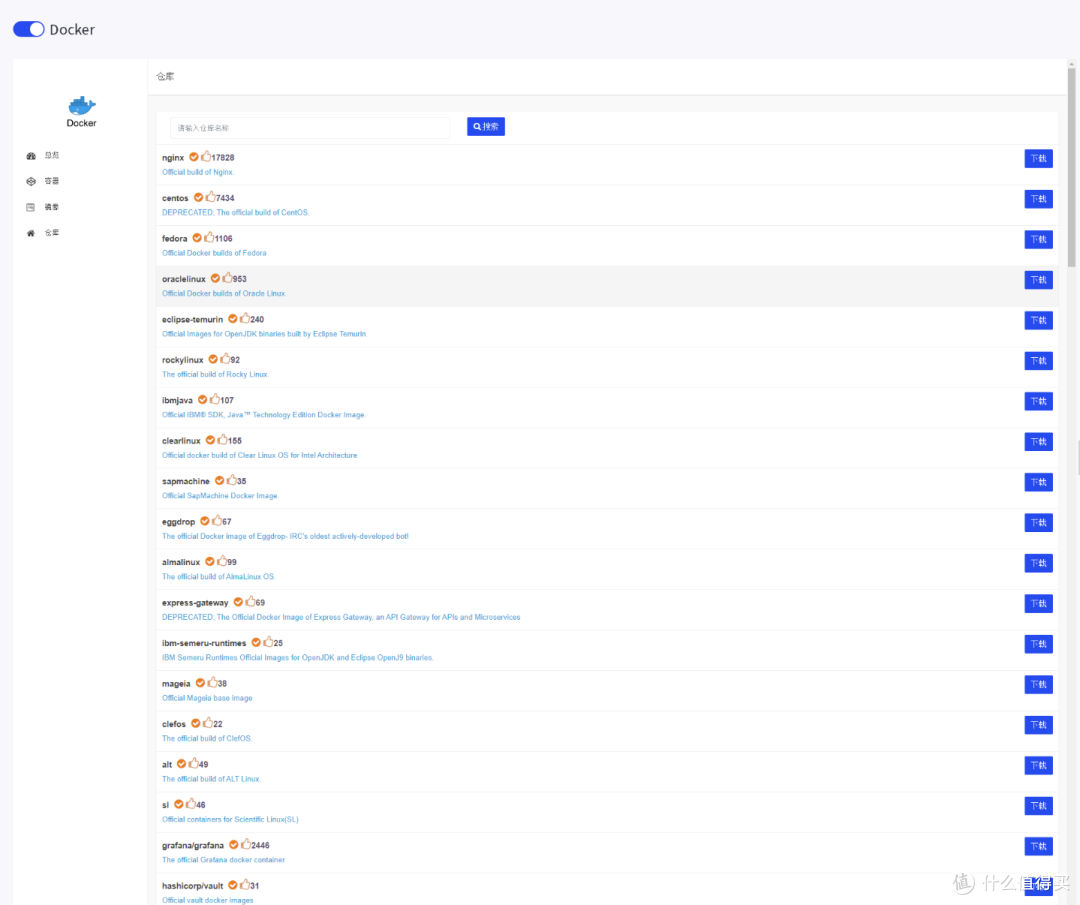Click the vertical scrollbar thumb

[1071, 167]
